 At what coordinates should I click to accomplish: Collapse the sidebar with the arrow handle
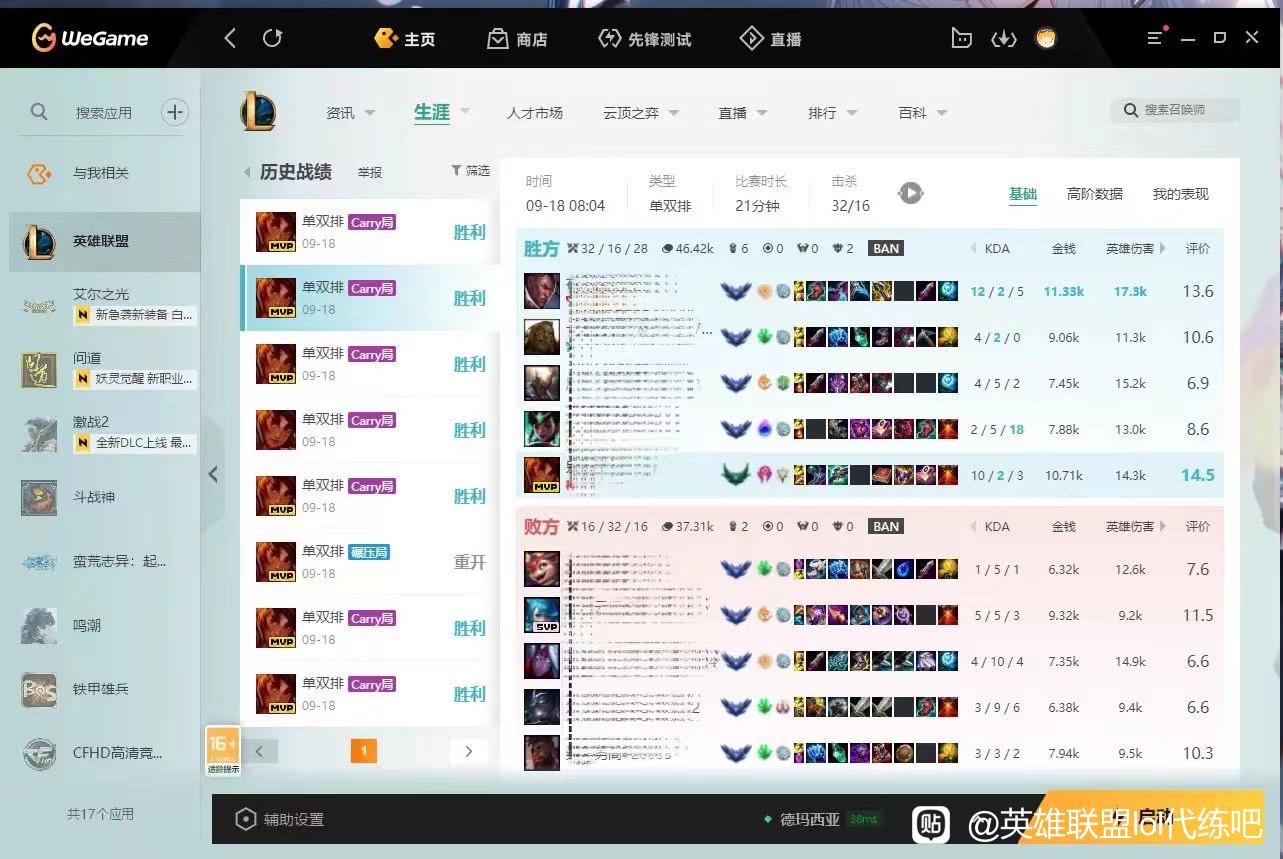[212, 474]
